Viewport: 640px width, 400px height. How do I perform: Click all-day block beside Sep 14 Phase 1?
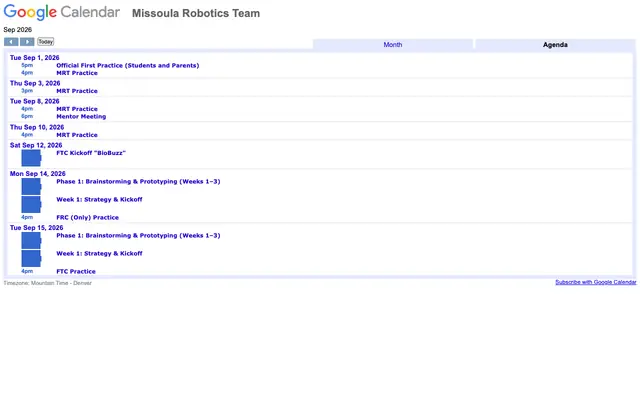pyautogui.click(x=31, y=187)
